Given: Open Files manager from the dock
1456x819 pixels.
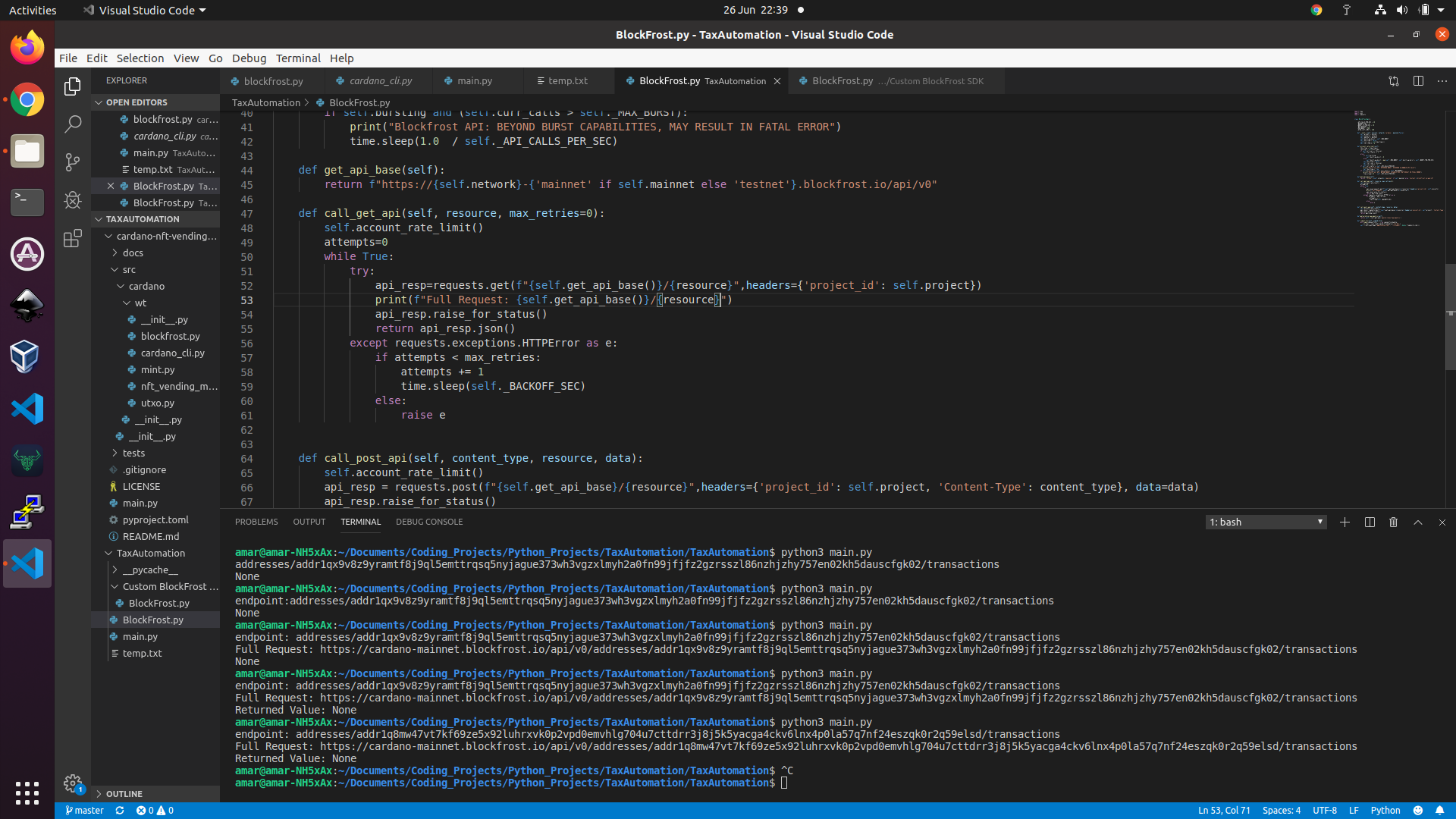Looking at the screenshot, I should 27,151.
